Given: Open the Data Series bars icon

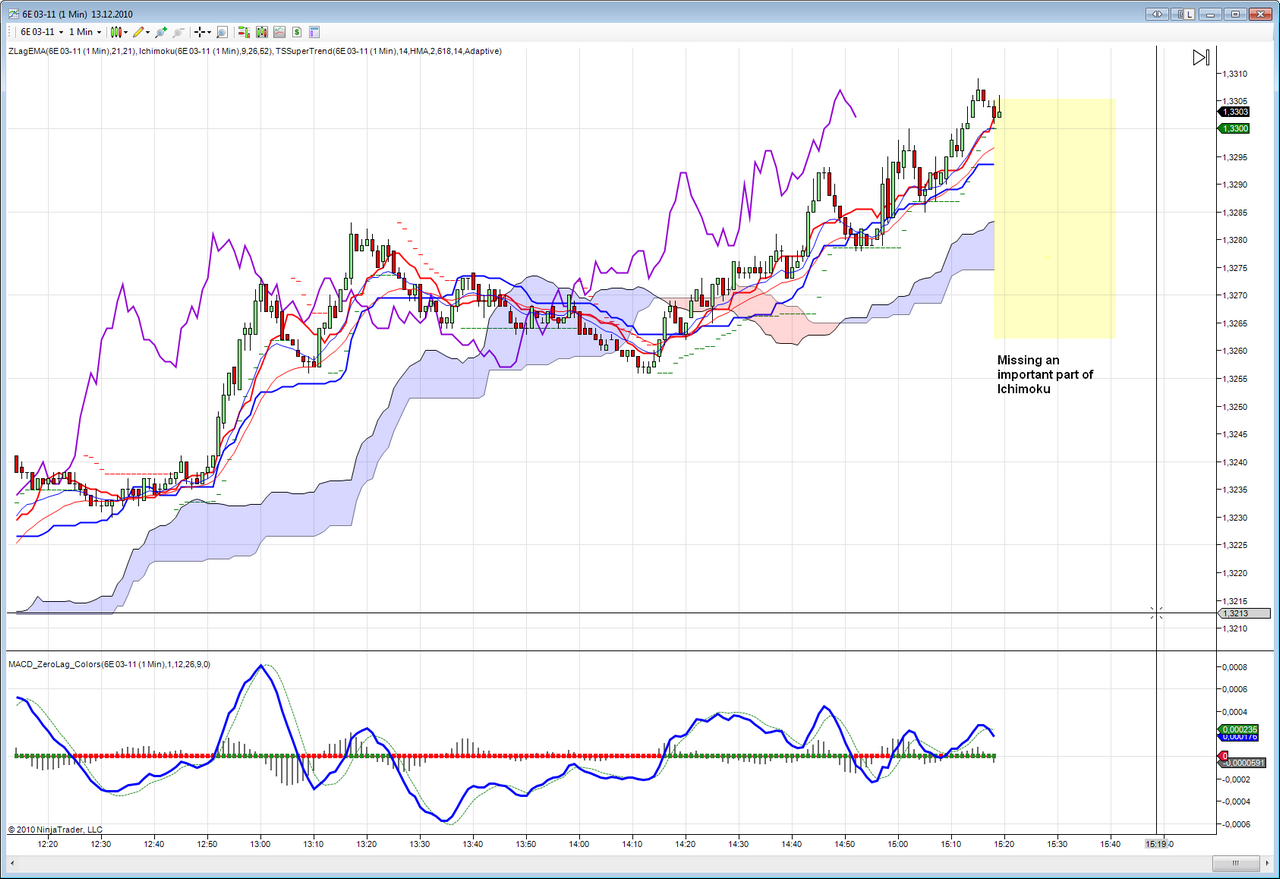Looking at the screenshot, I should click(261, 32).
